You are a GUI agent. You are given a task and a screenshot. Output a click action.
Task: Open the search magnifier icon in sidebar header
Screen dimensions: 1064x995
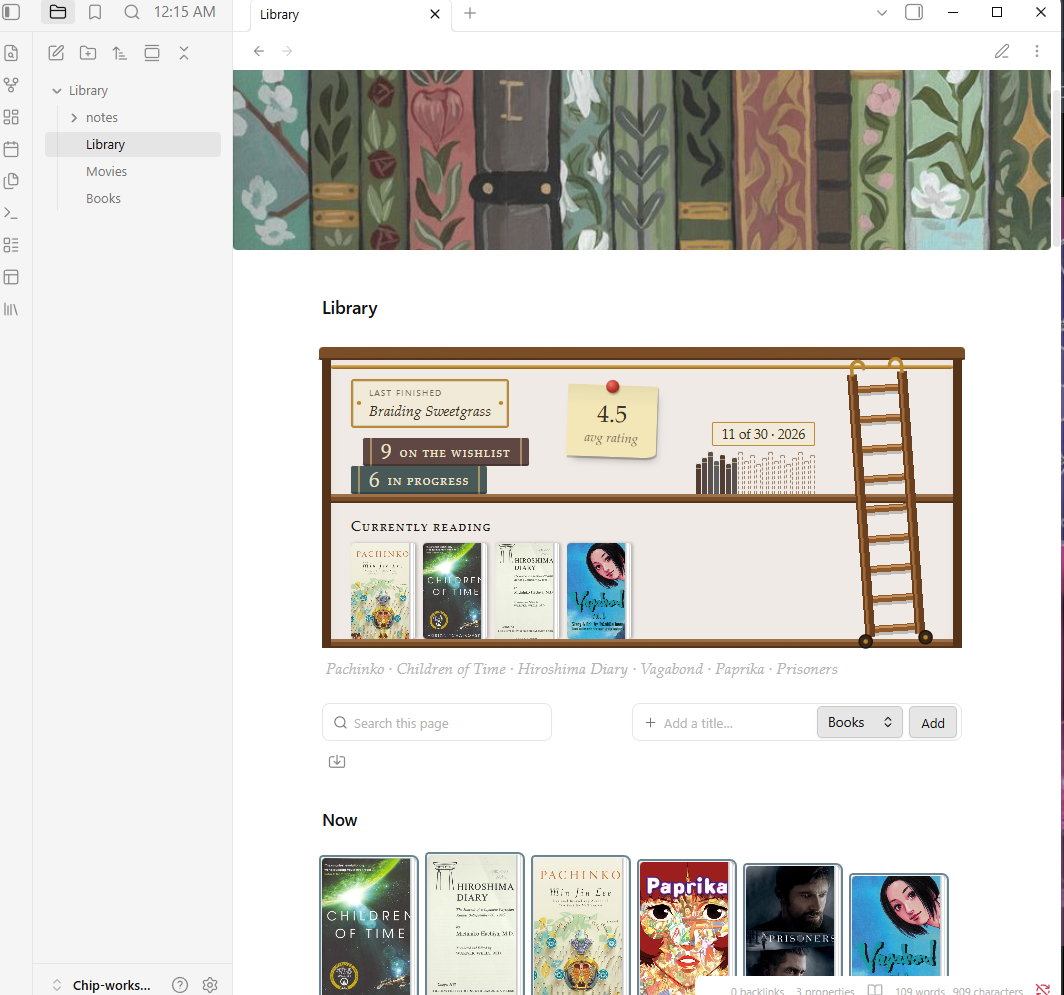[132, 12]
